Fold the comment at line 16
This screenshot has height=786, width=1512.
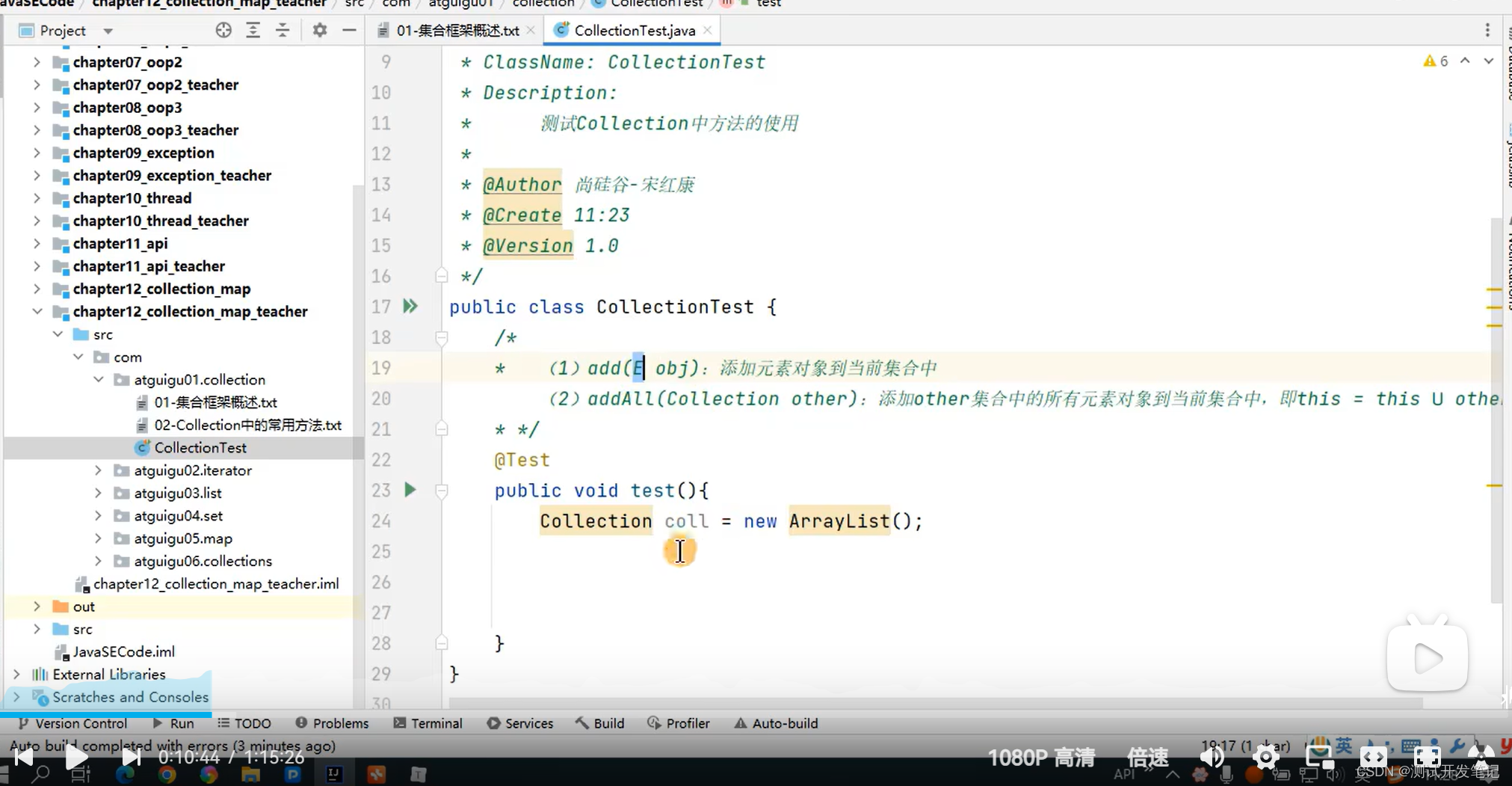click(x=442, y=276)
